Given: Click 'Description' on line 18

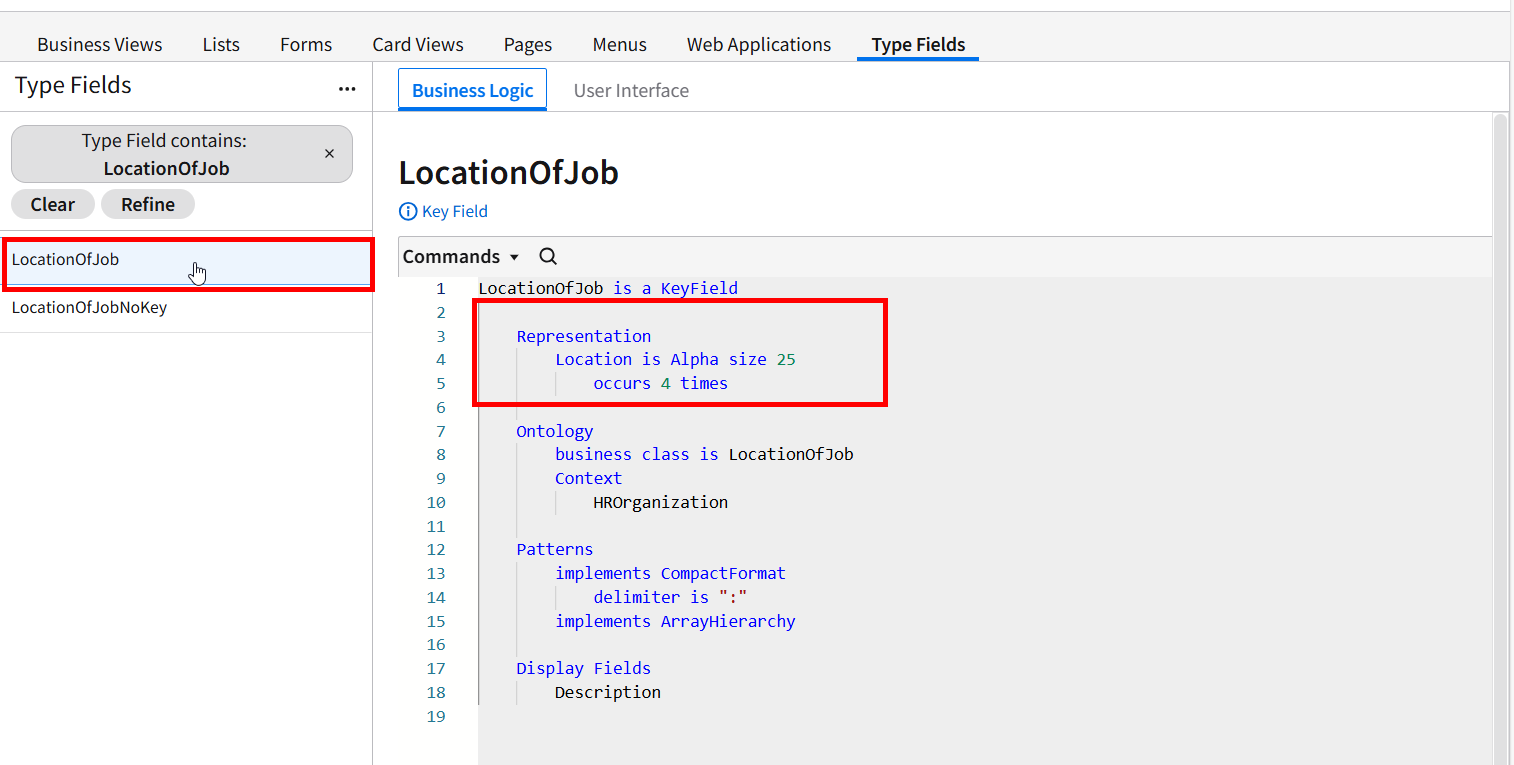Looking at the screenshot, I should [608, 692].
